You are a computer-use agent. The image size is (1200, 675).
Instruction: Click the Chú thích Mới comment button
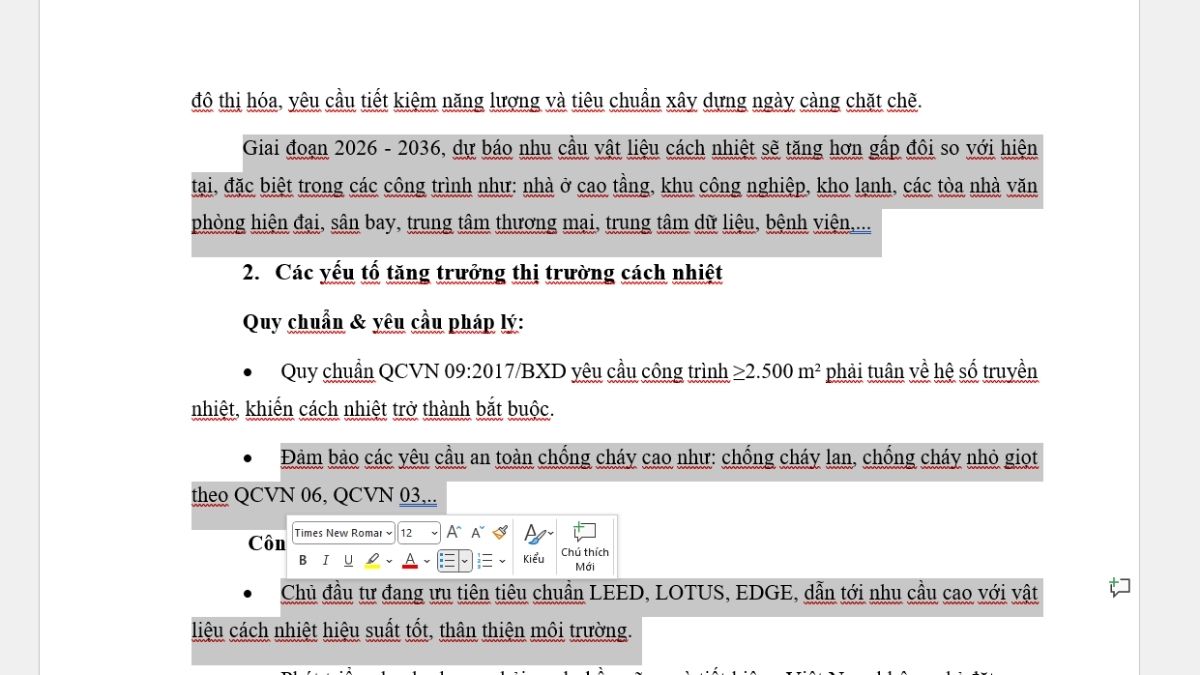(x=585, y=546)
